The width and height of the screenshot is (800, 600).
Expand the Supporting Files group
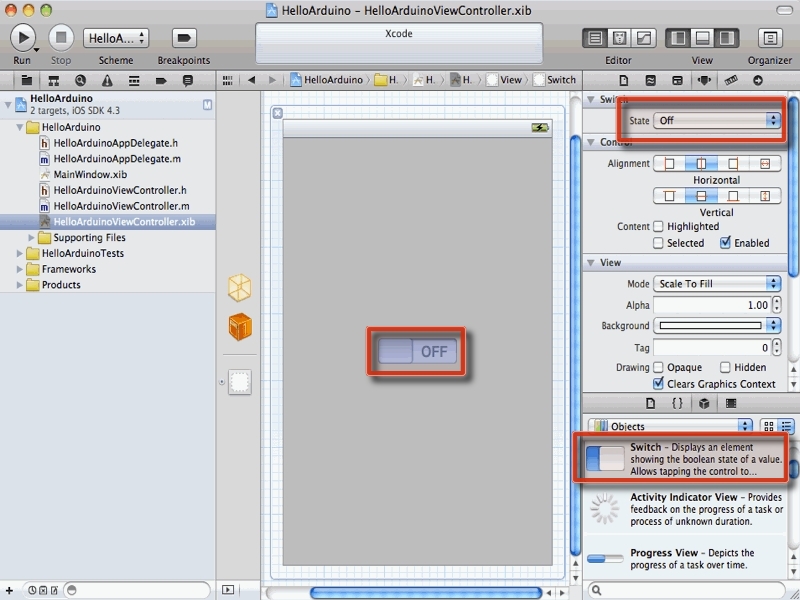click(x=31, y=237)
